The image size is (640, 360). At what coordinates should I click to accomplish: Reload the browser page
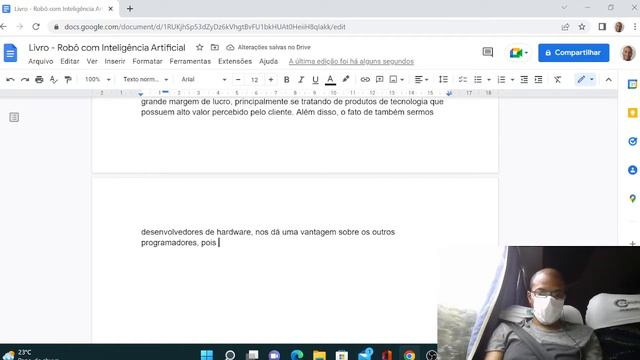[x=36, y=27]
